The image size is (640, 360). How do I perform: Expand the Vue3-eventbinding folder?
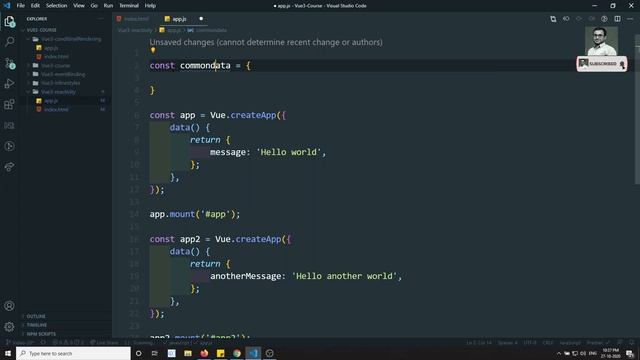63,74
